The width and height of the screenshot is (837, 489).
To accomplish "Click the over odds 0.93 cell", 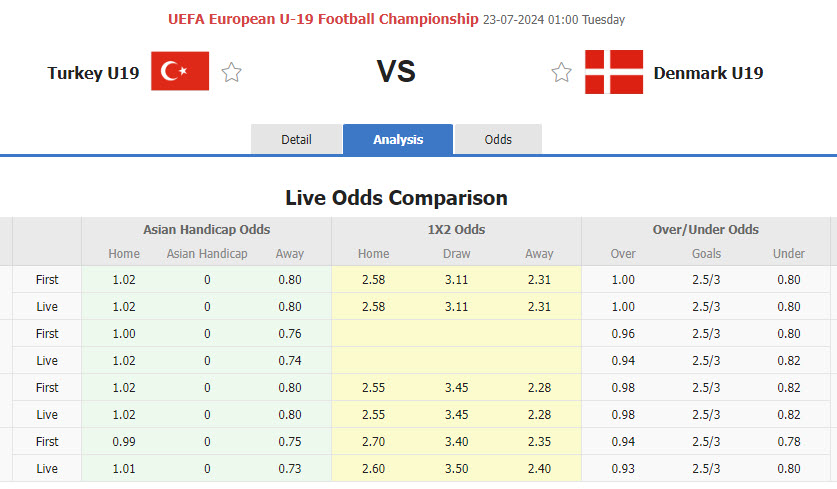I will [623, 468].
